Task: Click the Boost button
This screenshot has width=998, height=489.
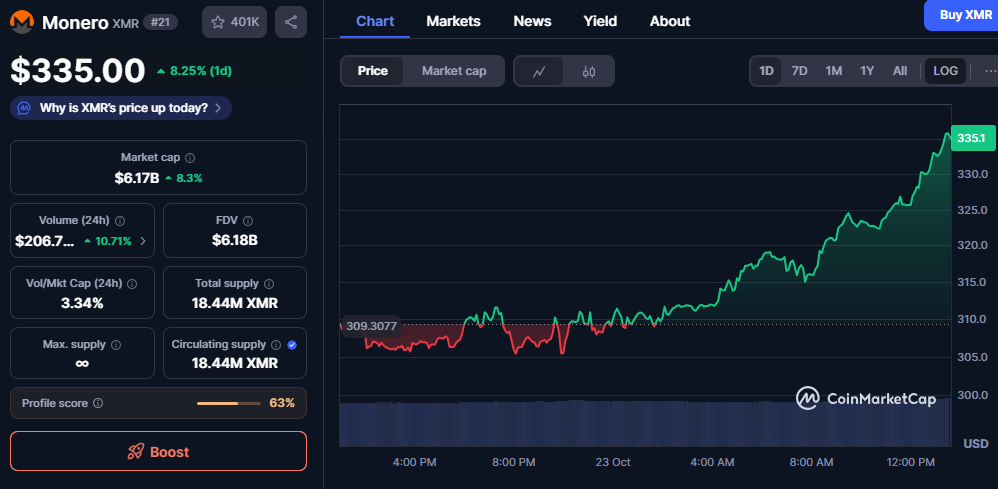Action: pyautogui.click(x=158, y=451)
